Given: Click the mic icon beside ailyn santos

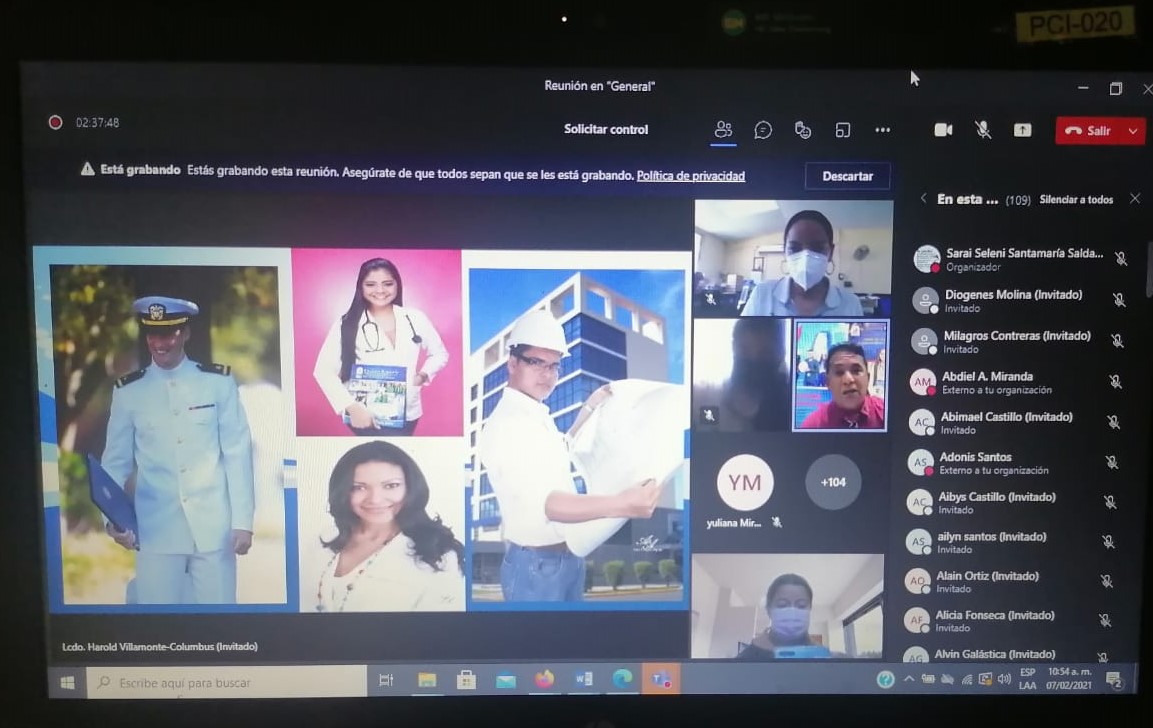Looking at the screenshot, I should coord(1108,542).
